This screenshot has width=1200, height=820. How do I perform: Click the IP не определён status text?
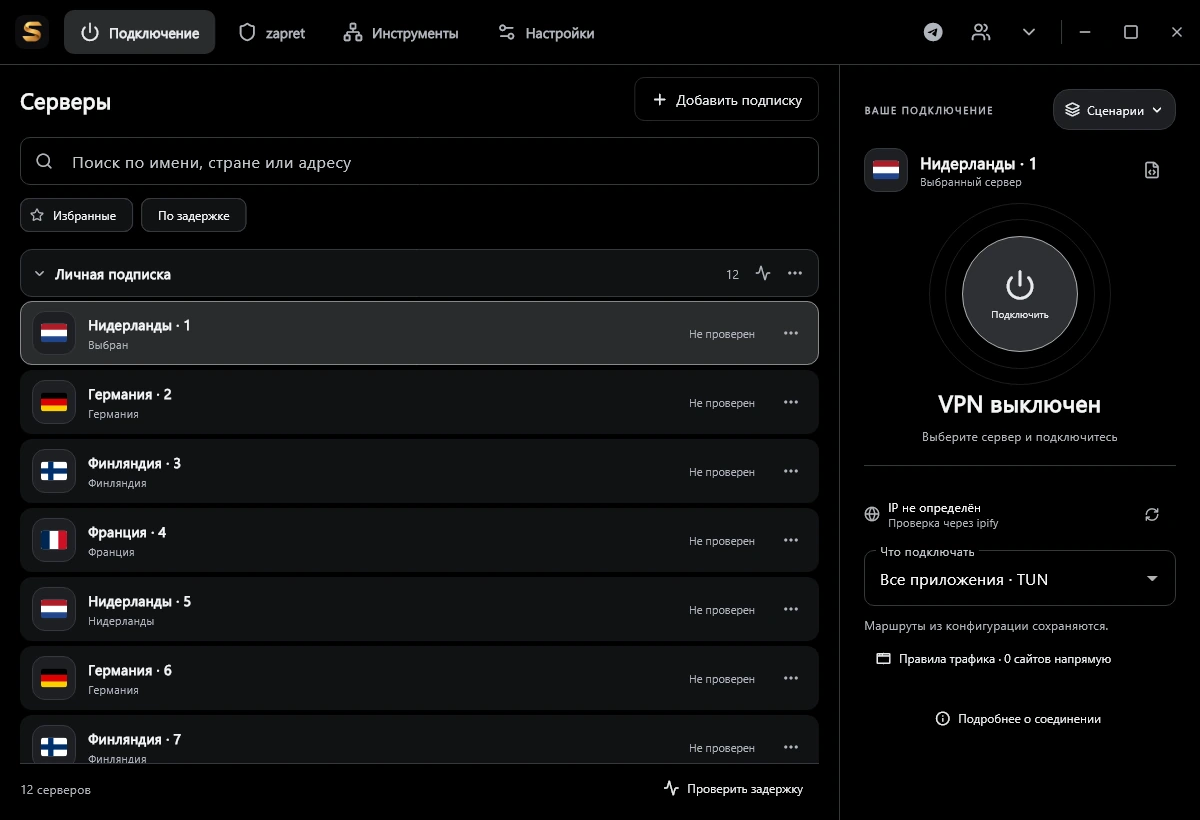pos(934,508)
